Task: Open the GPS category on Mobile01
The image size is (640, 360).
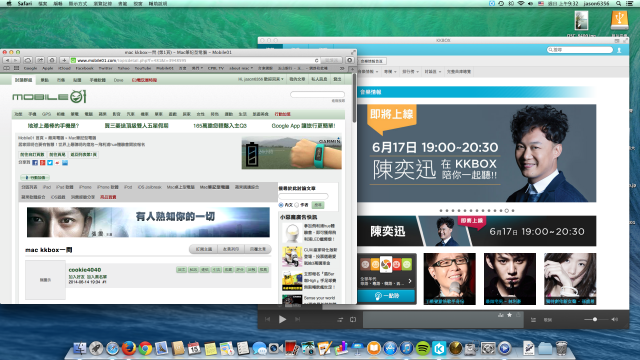Action: 47,114
